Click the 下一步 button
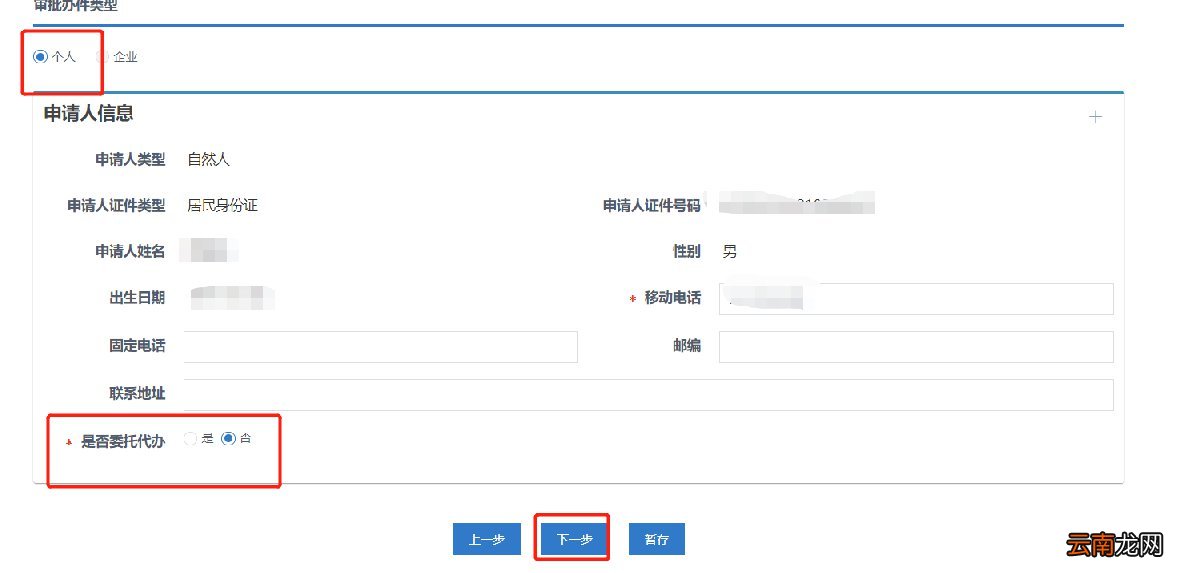Screen dimensions: 1200x573 (x=574, y=540)
